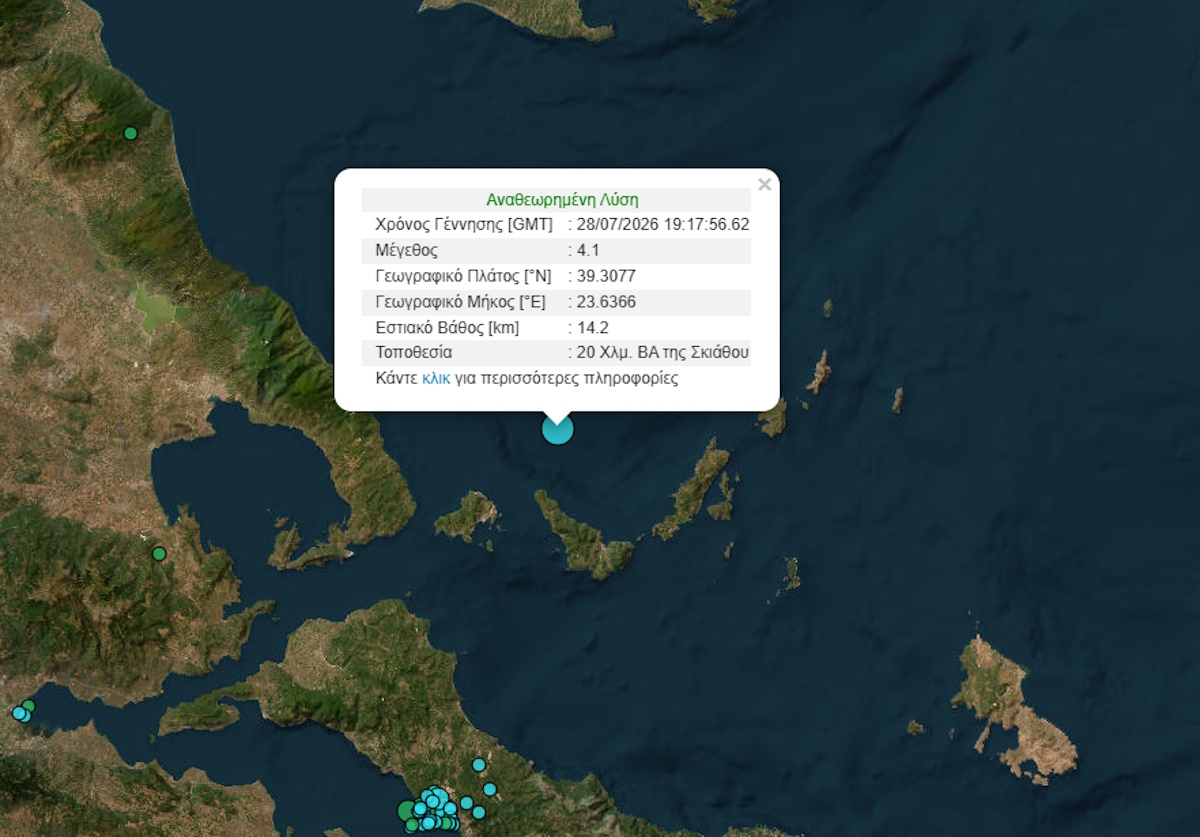
Task: Click the northernmost cyan marker on Evia
Action: 479,765
